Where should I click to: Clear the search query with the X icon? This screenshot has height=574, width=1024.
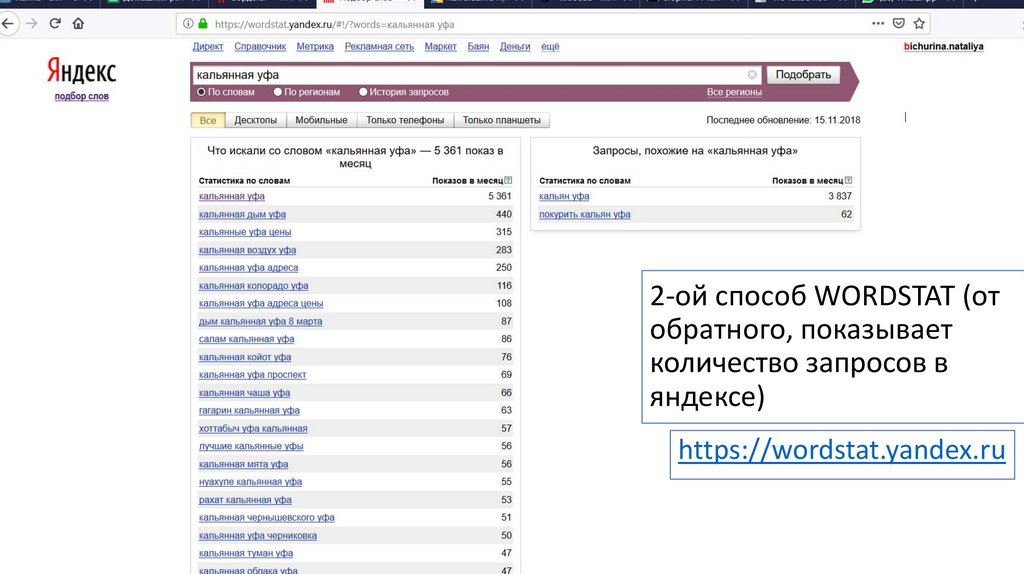(x=752, y=74)
